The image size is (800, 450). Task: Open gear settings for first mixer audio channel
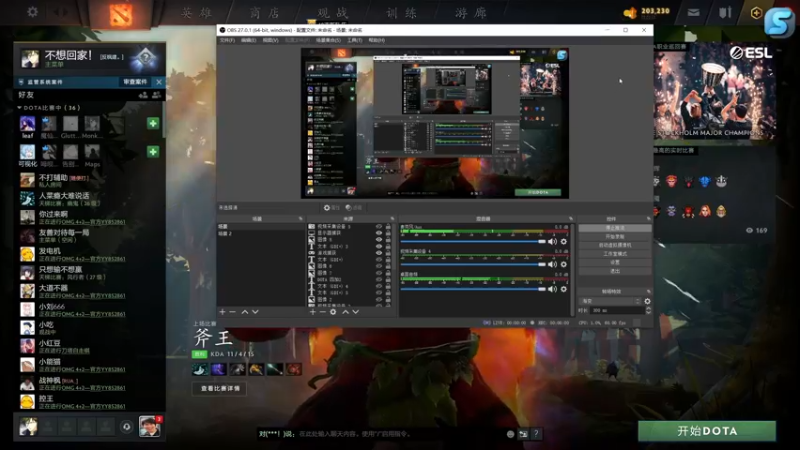pos(564,241)
